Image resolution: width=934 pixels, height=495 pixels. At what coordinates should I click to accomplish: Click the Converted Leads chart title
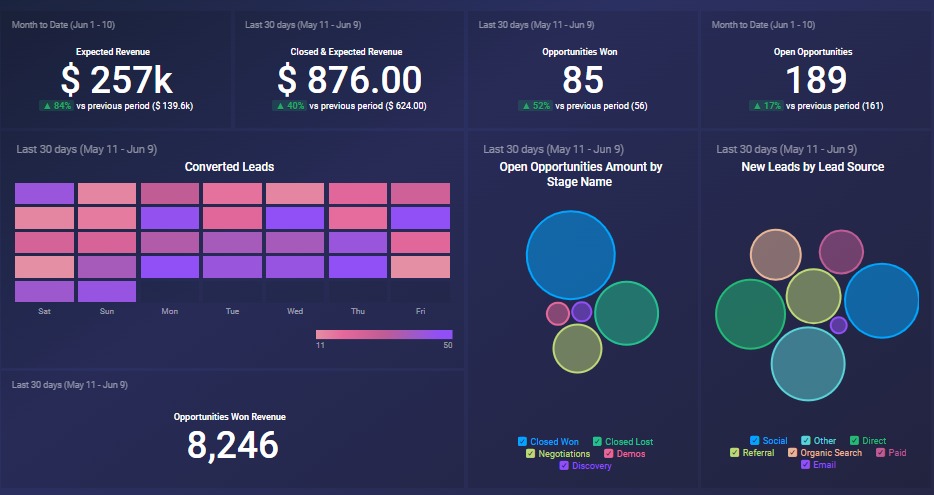pos(229,167)
